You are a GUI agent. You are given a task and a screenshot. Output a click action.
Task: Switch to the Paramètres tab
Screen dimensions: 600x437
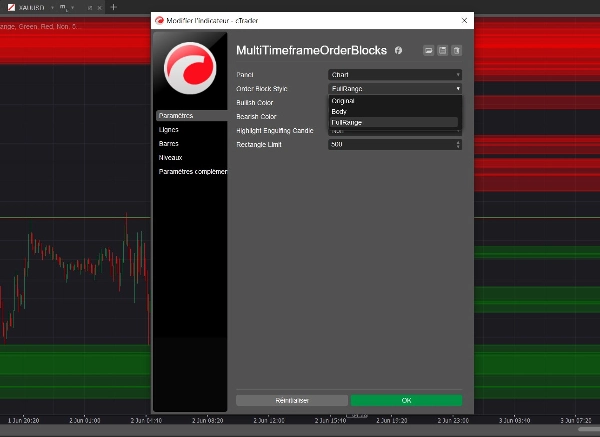191,116
